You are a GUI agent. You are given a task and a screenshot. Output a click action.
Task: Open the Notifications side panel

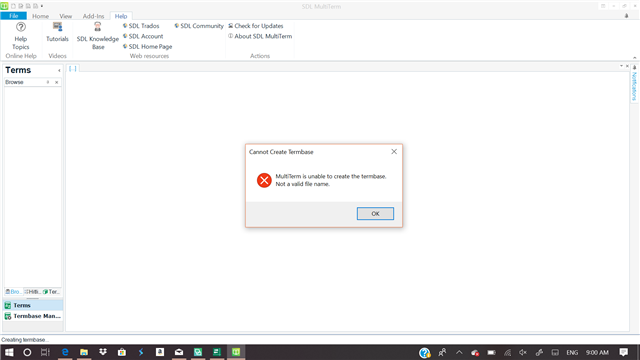click(634, 84)
